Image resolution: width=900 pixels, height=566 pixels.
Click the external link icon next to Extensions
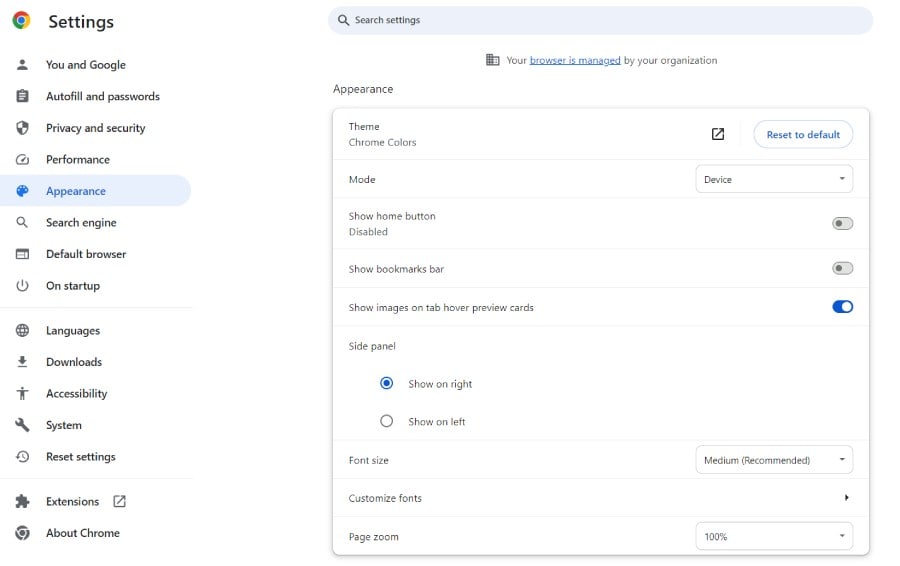(119, 501)
